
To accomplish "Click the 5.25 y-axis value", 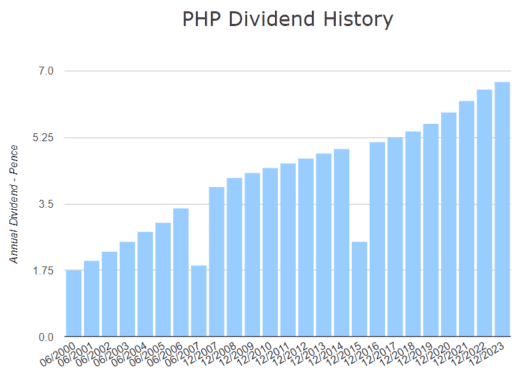I will [x=43, y=138].
